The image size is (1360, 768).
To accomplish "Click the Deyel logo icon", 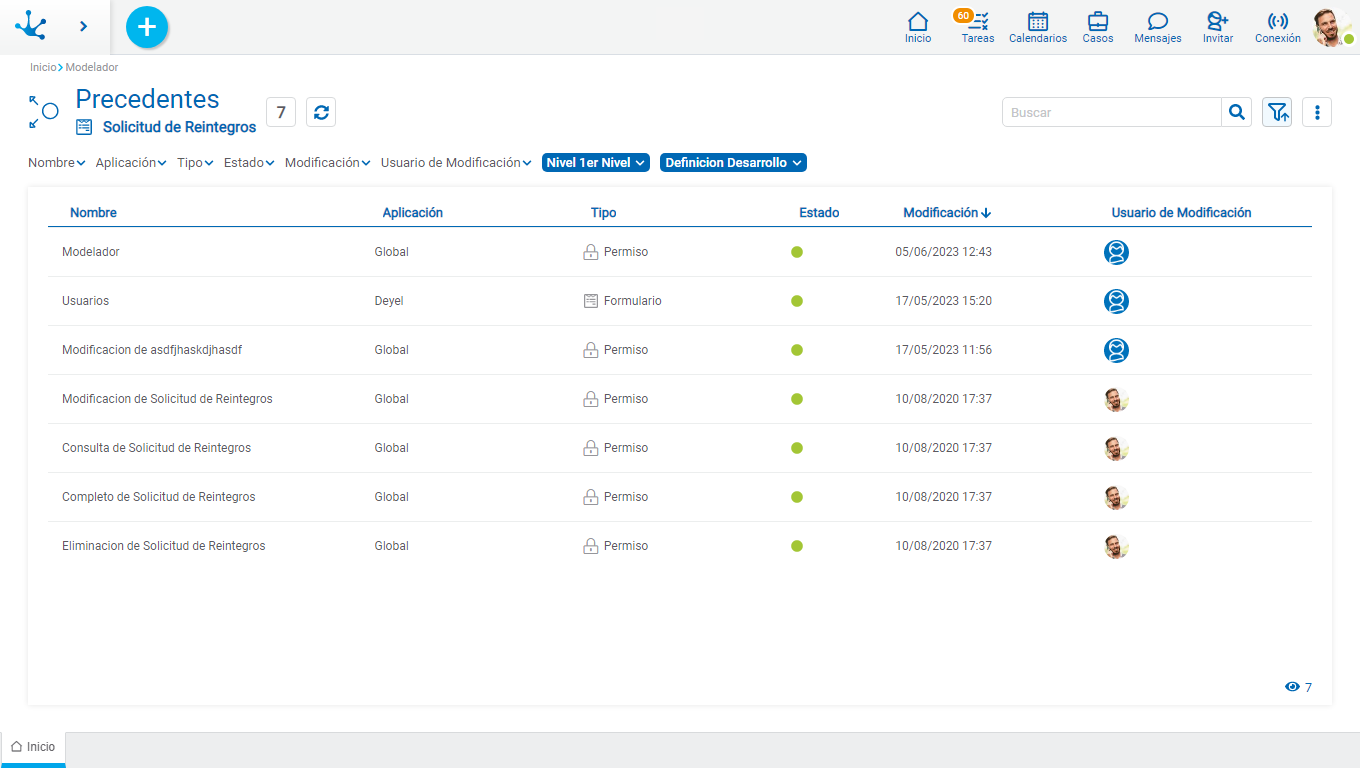I will click(x=31, y=26).
